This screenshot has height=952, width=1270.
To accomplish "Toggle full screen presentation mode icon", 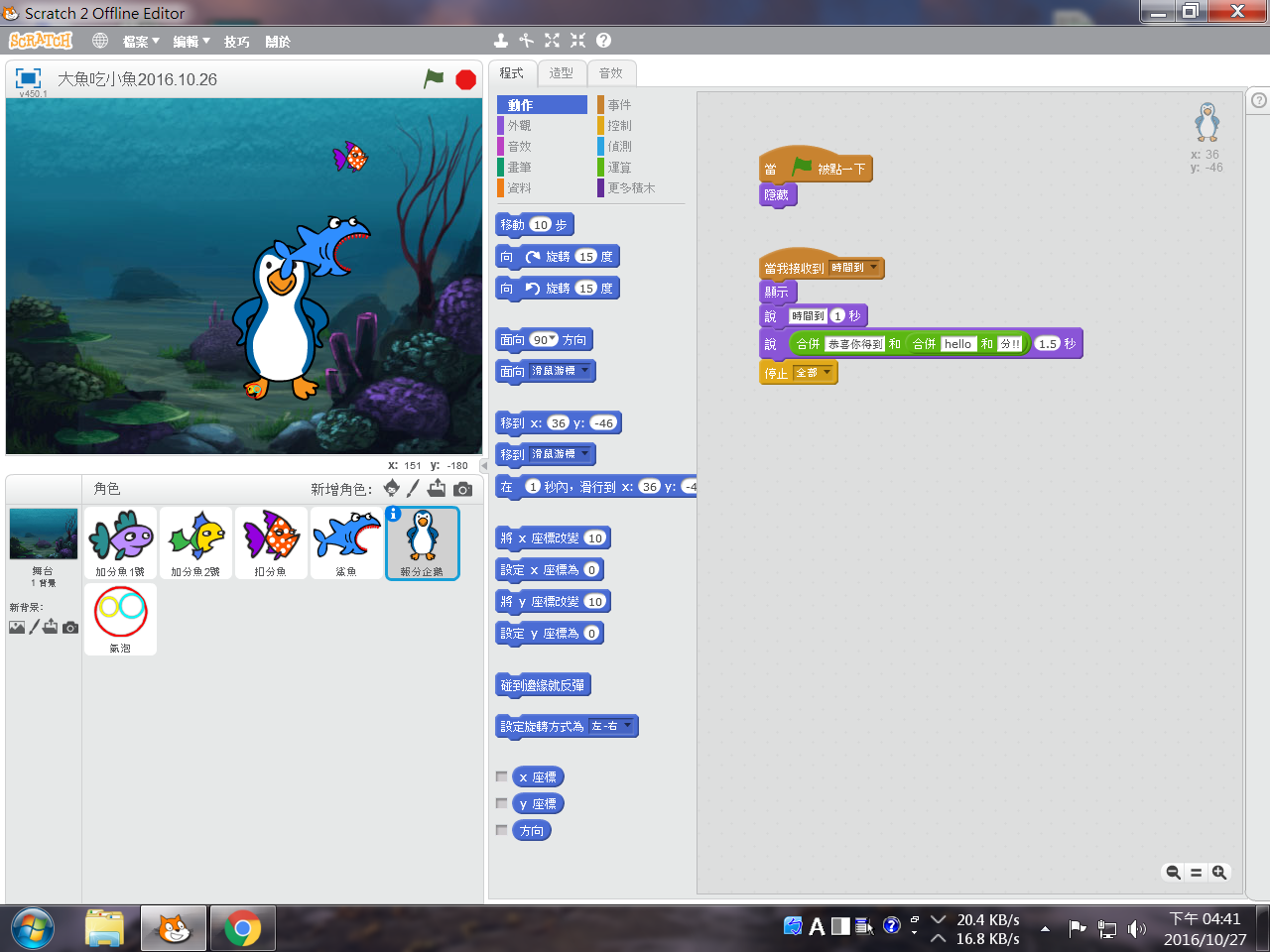I will pos(28,78).
